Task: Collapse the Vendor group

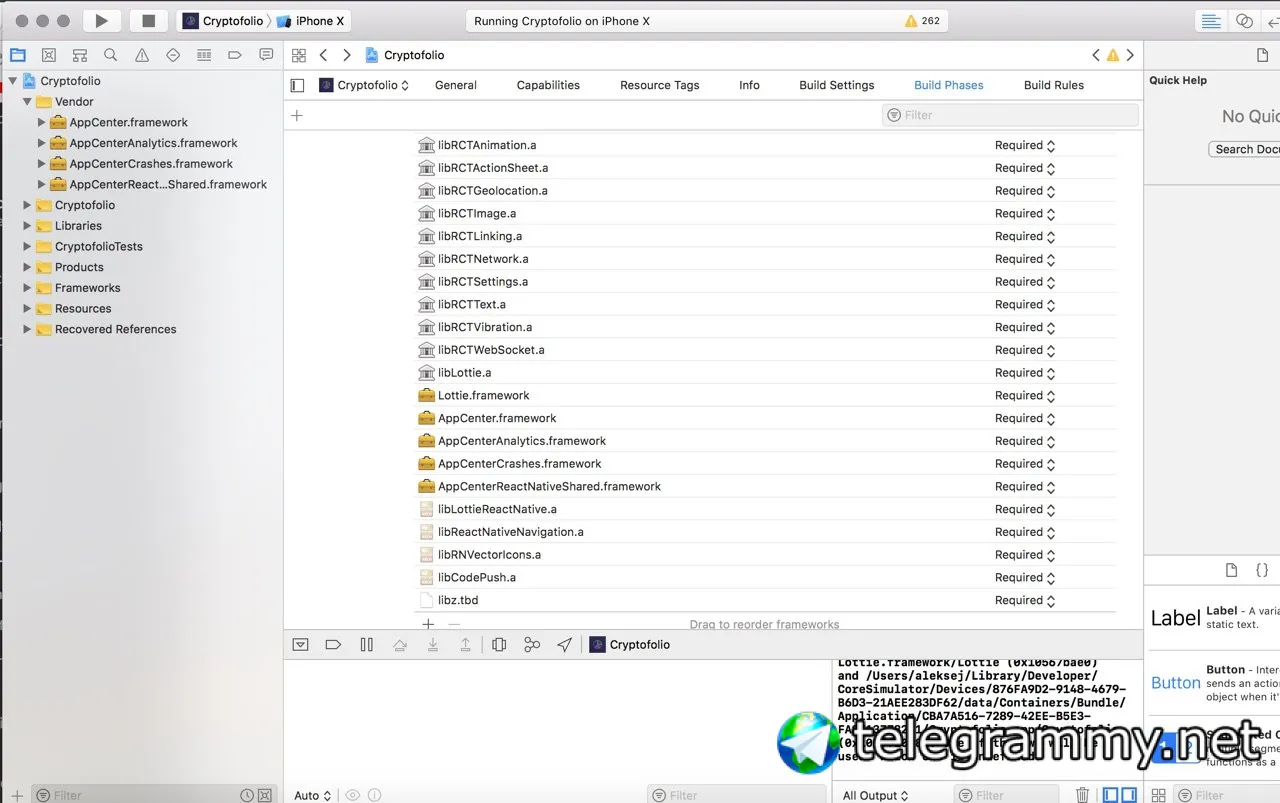Action: click(28, 102)
